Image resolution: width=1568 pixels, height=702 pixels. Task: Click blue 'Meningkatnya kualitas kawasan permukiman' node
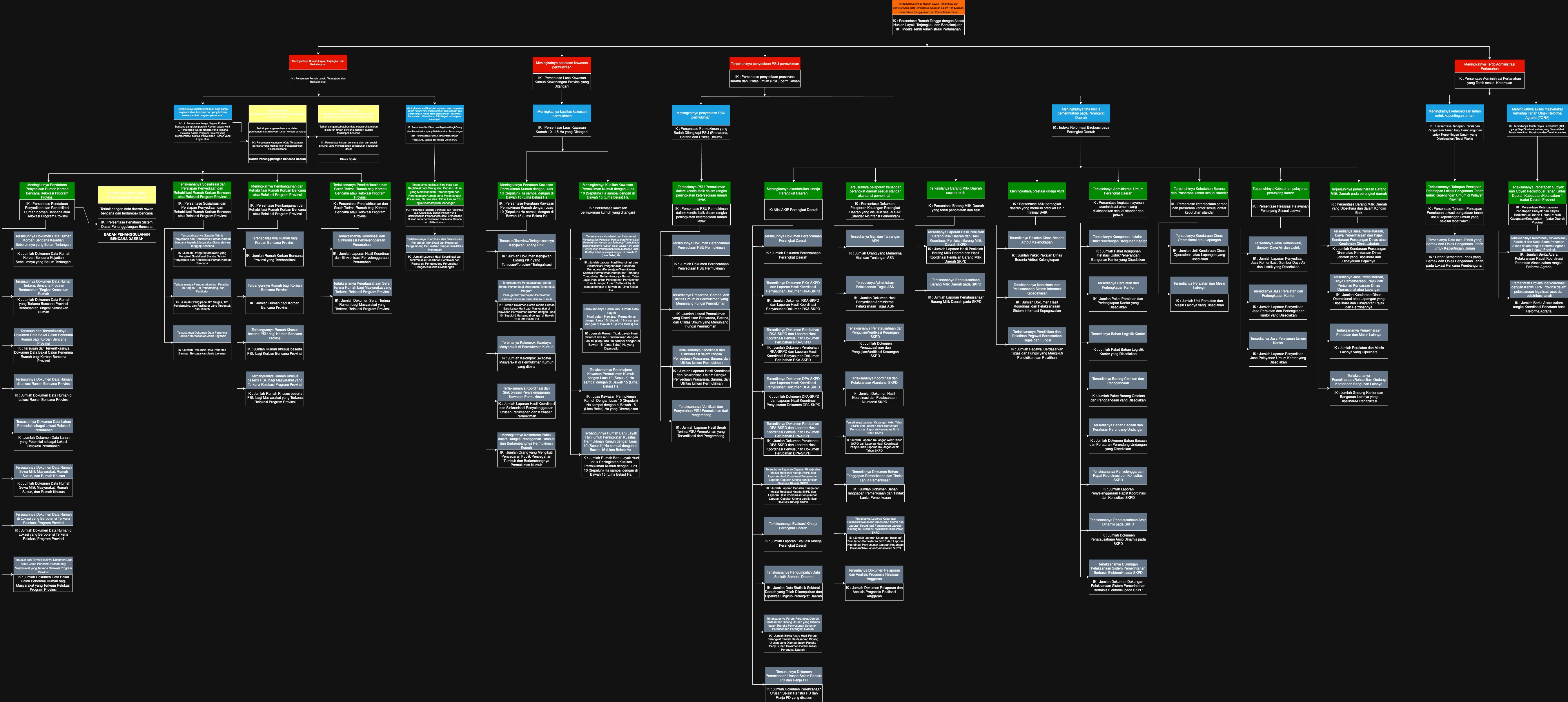[561, 113]
